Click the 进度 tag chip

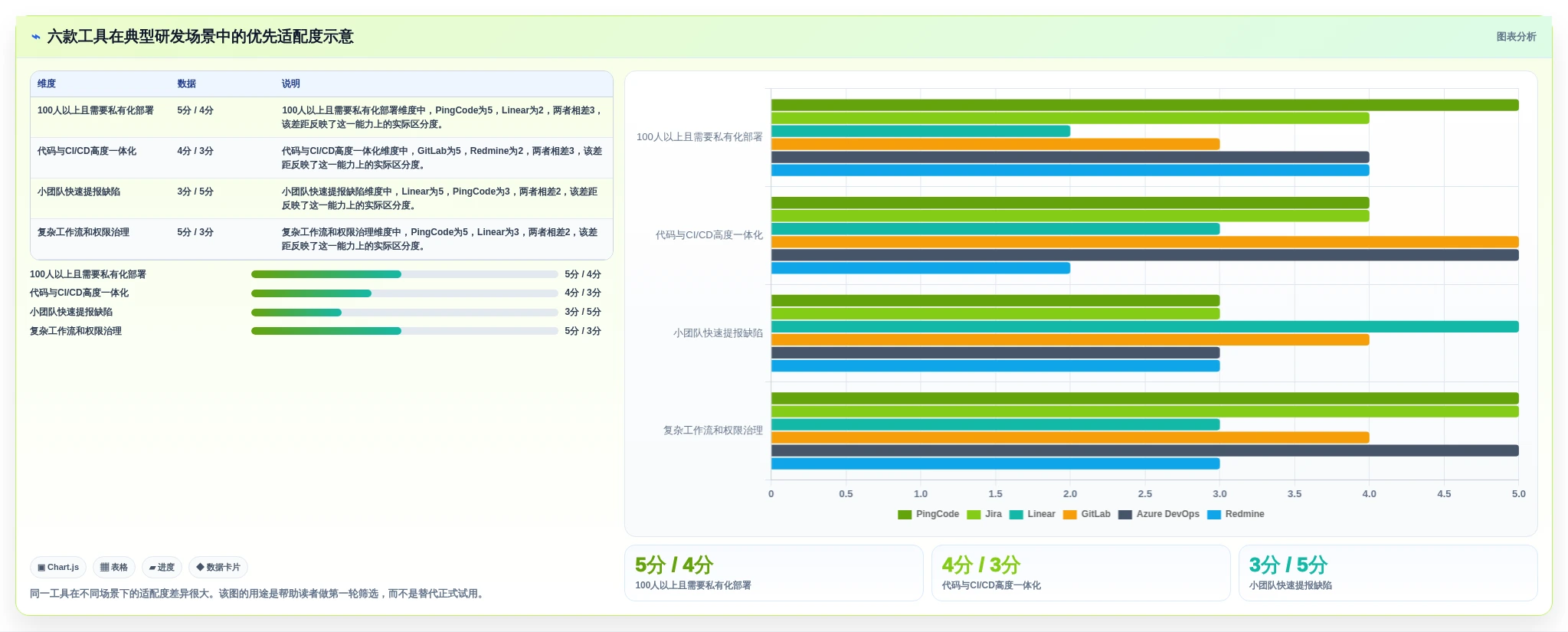pyautogui.click(x=162, y=568)
